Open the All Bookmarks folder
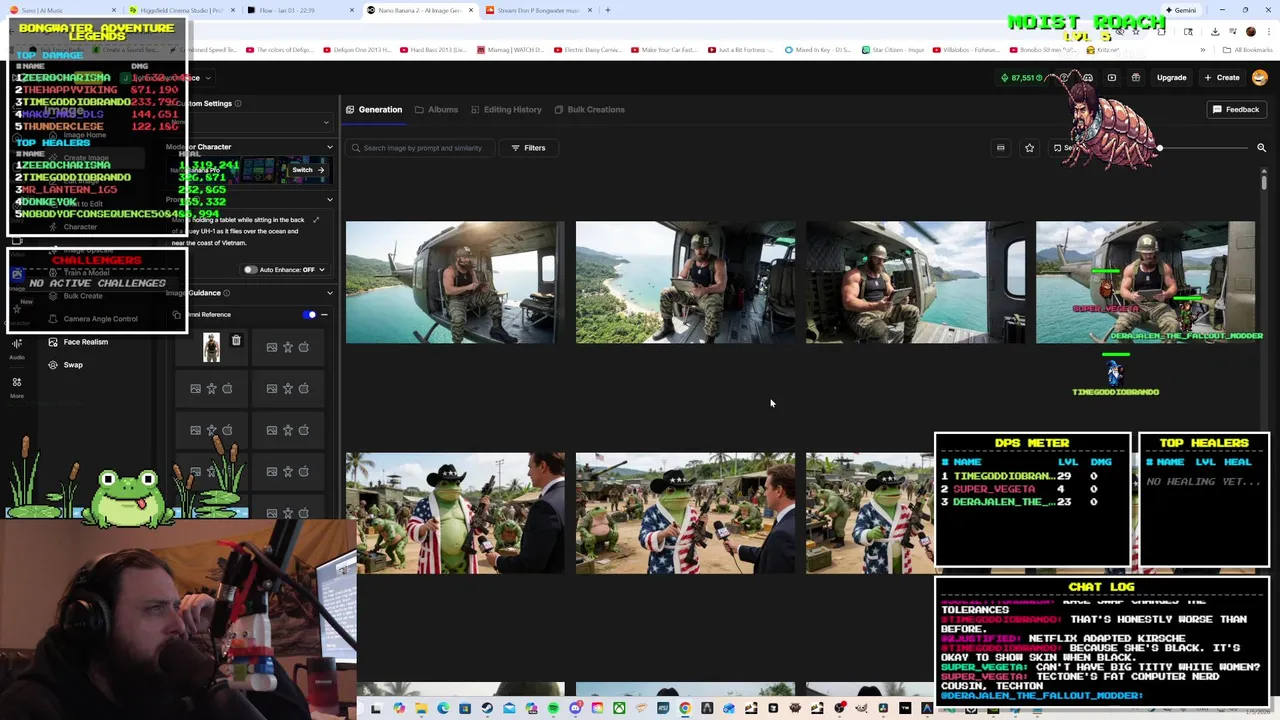This screenshot has width=1280, height=720. (x=1249, y=49)
